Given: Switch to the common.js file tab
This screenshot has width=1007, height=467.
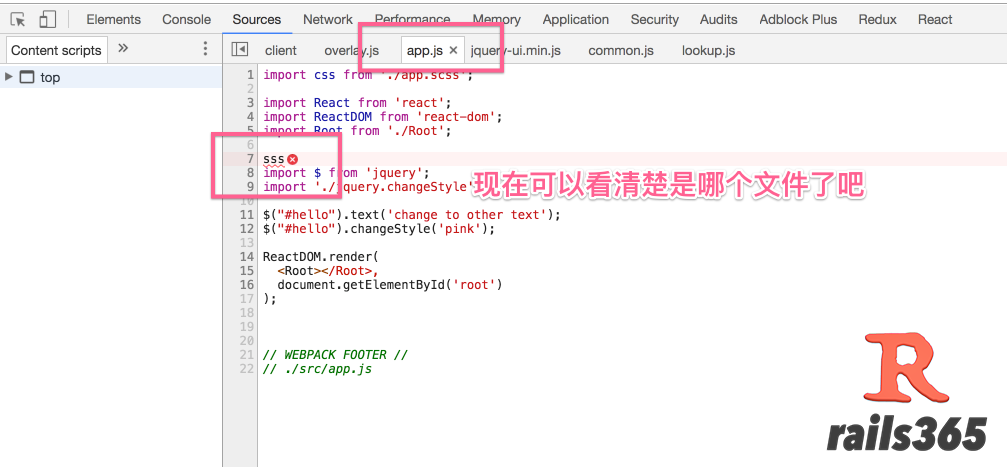Looking at the screenshot, I should pyautogui.click(x=621, y=50).
